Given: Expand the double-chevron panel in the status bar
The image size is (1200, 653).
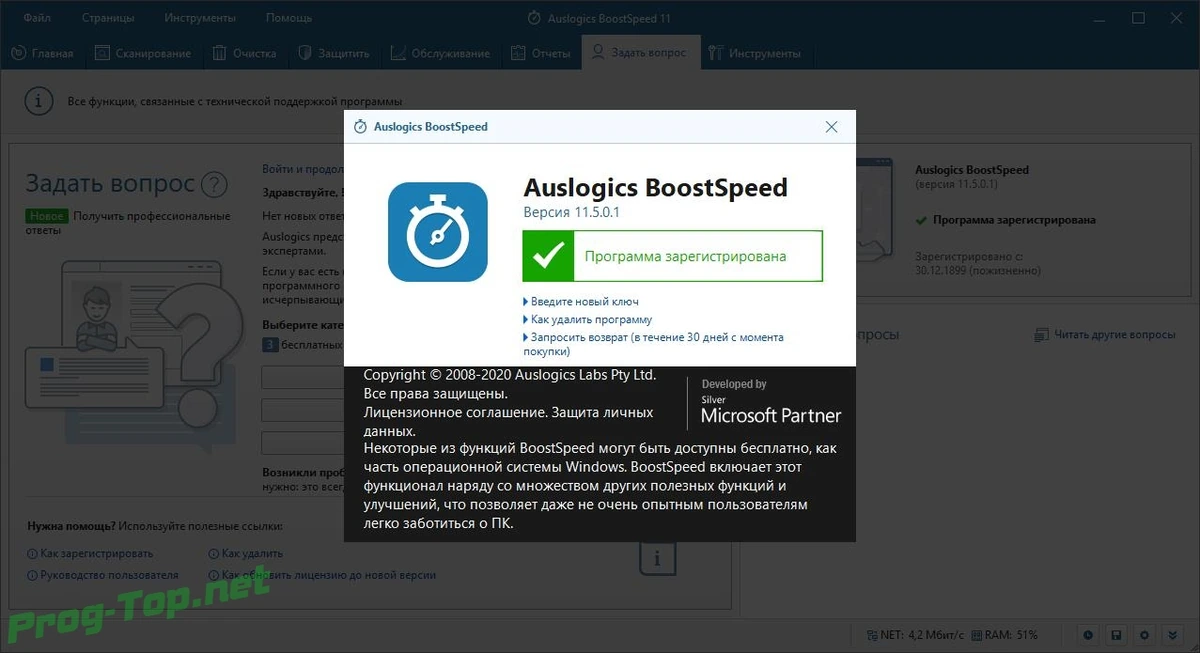Looking at the screenshot, I should tap(1173, 635).
